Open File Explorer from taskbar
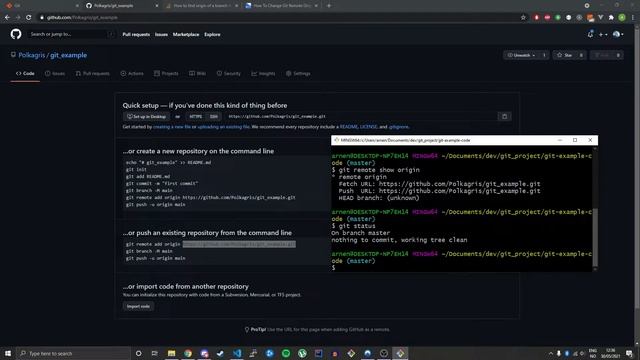Viewport: 640px width, 360px height. [171, 353]
